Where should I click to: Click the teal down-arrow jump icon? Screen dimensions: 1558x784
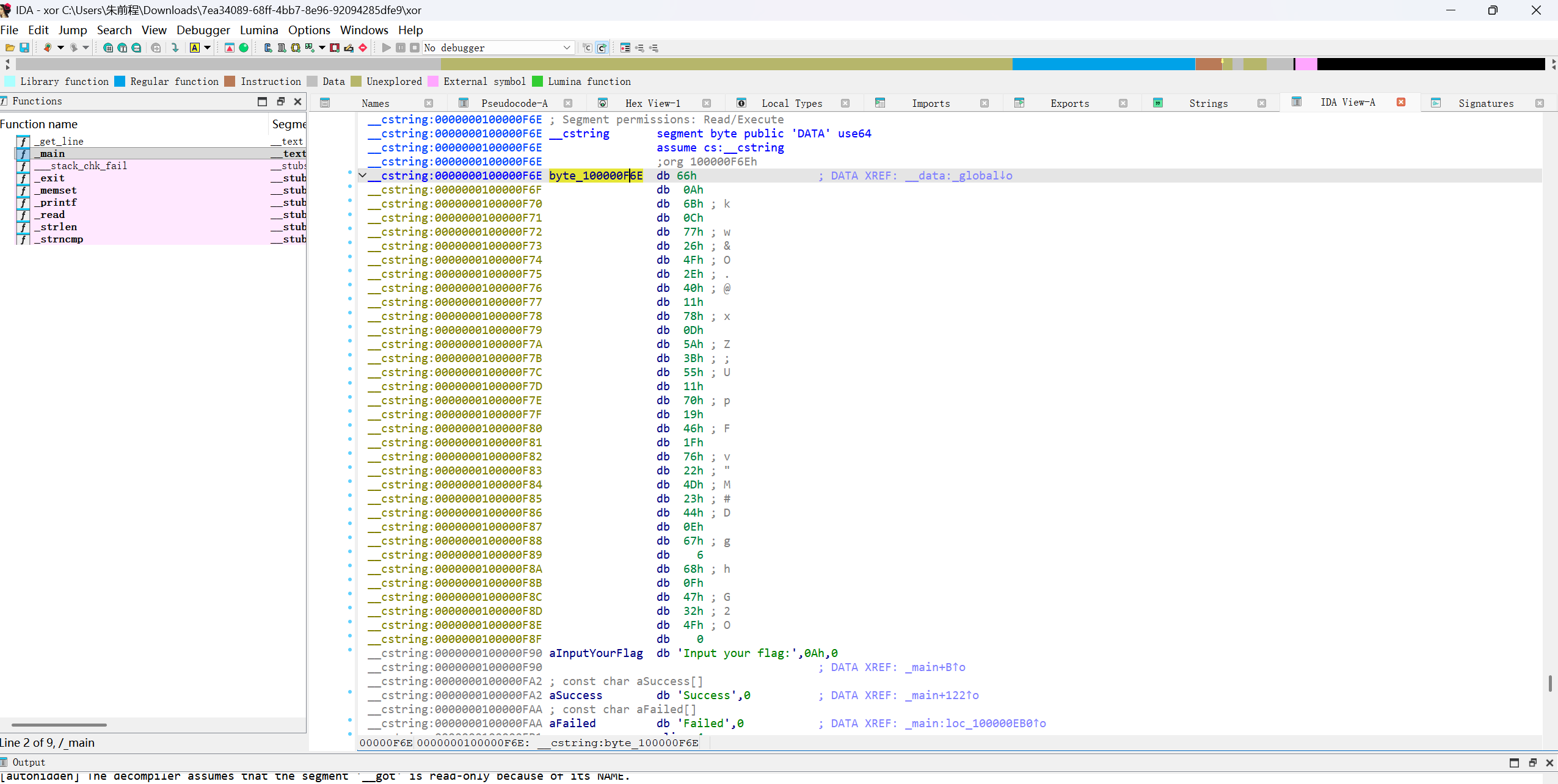175,48
